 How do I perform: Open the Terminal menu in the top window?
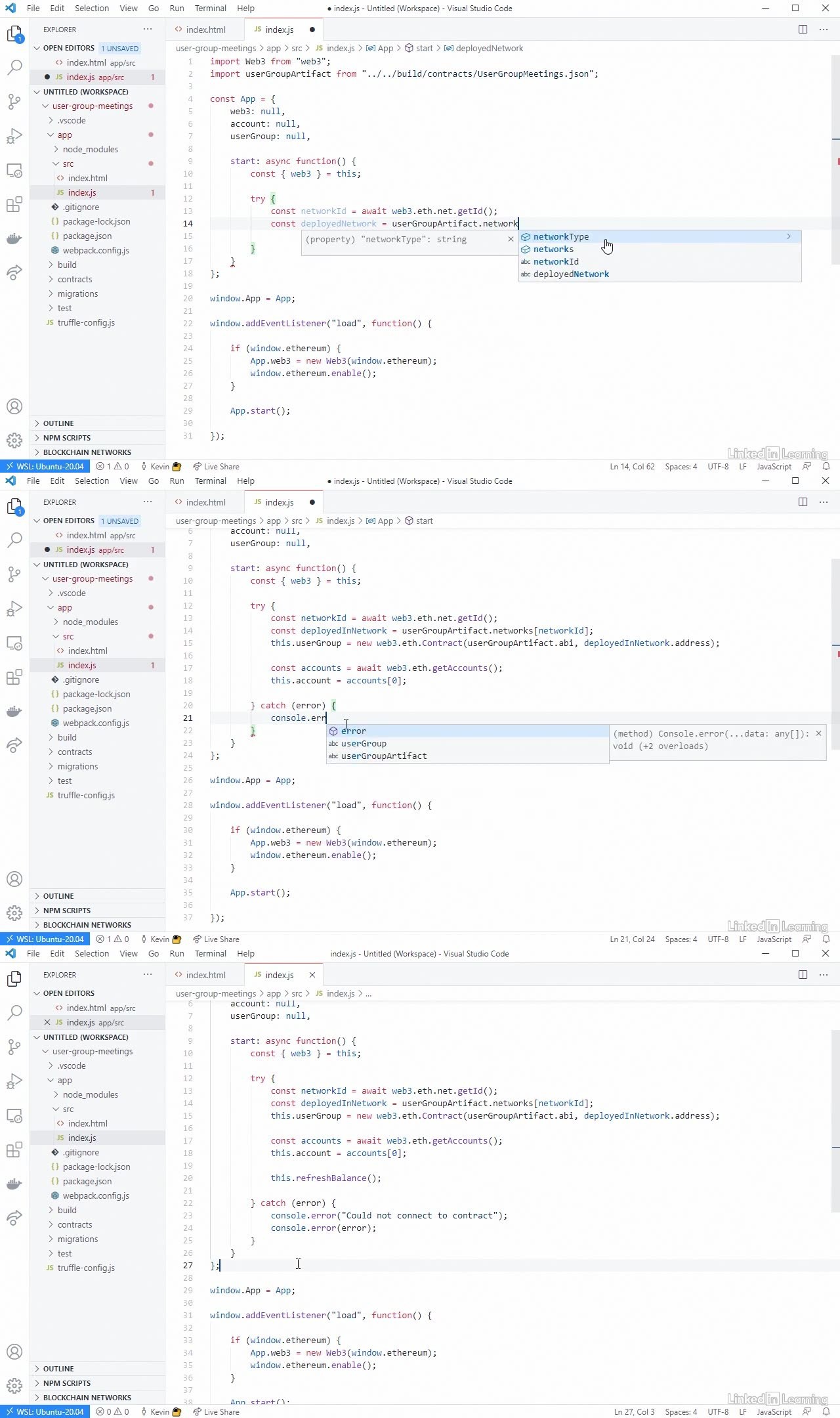click(210, 9)
